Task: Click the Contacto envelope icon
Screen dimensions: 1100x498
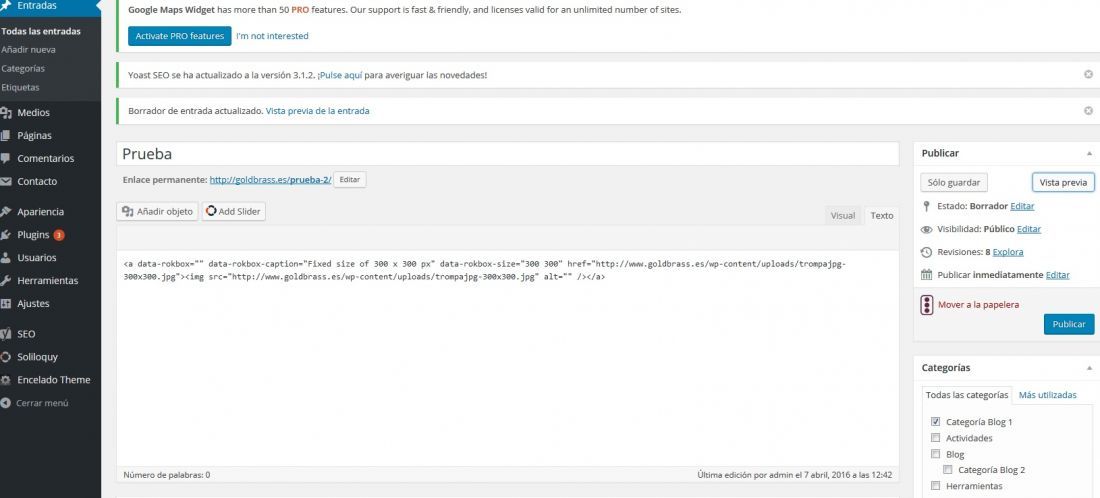Action: tap(6, 182)
